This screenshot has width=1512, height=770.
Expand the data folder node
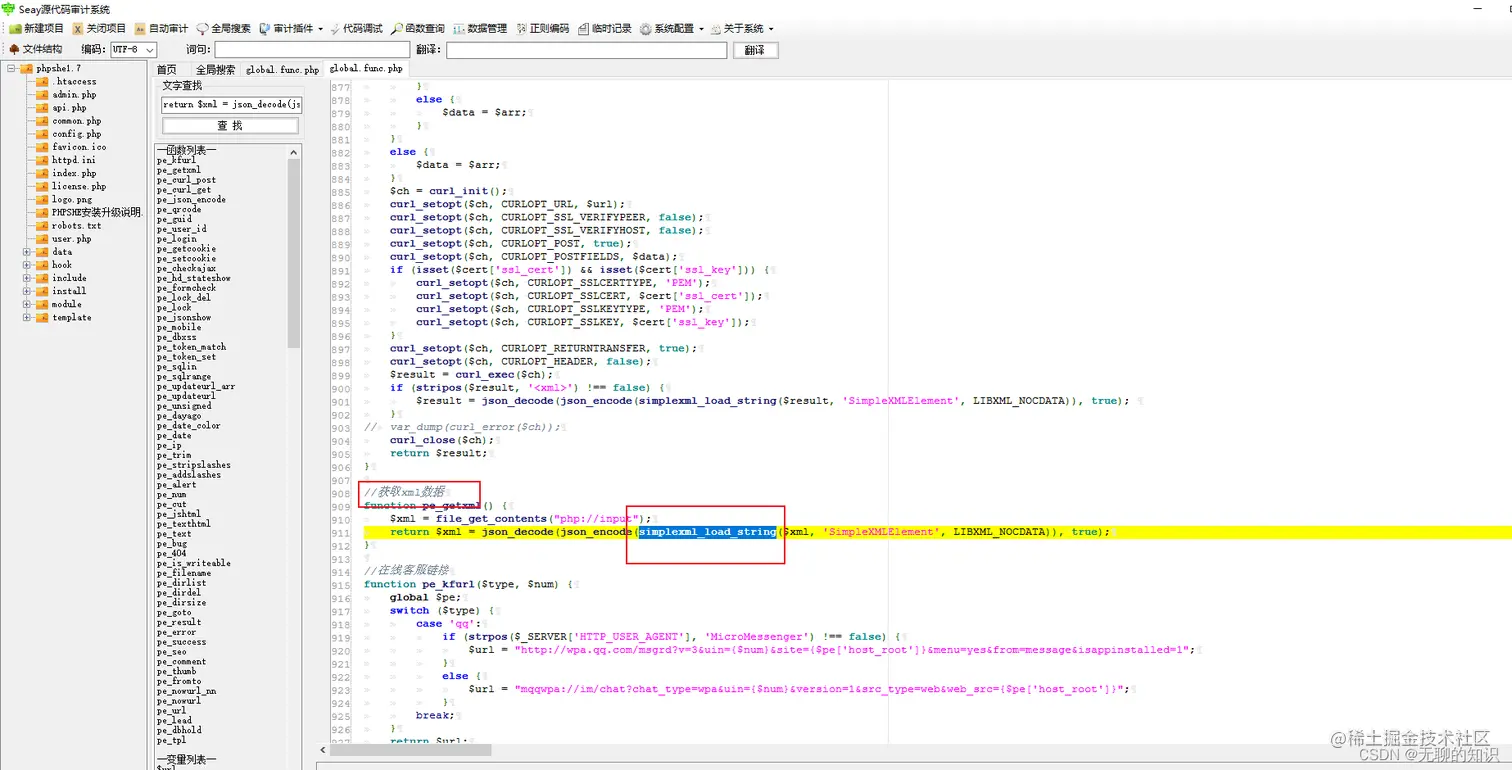coord(27,252)
